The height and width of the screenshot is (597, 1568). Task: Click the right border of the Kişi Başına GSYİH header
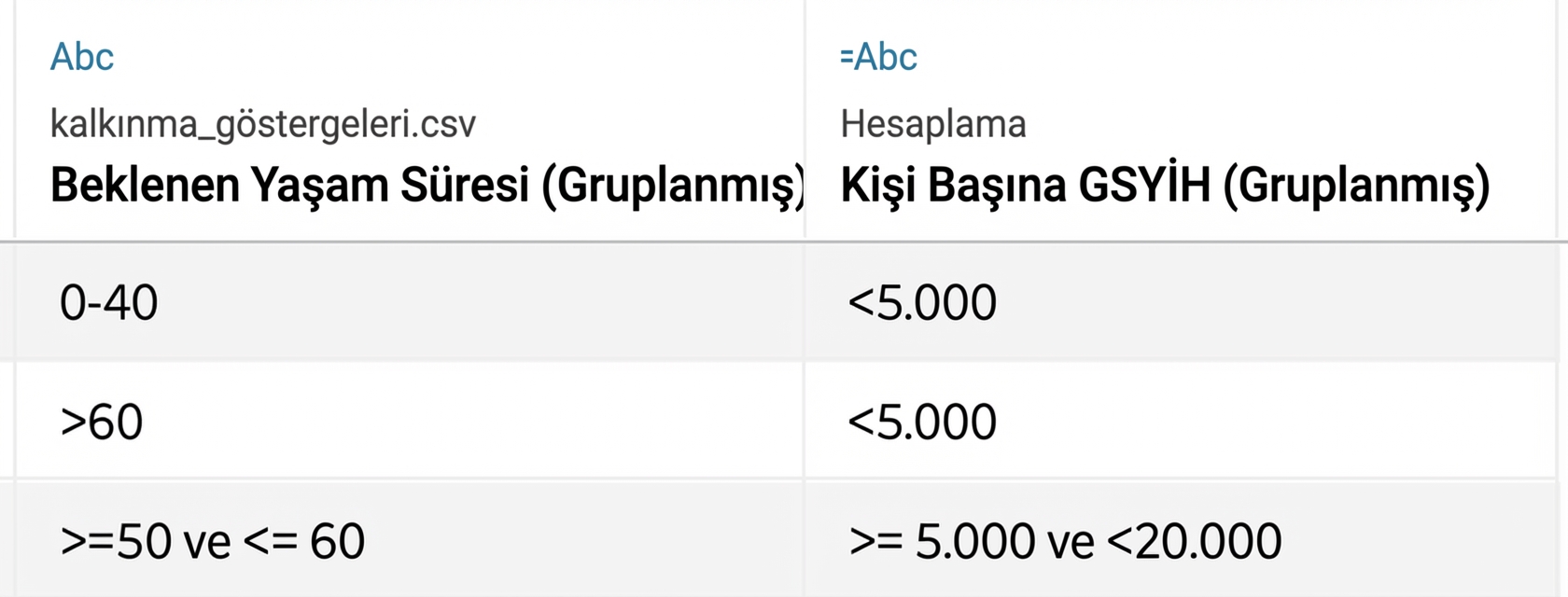coord(1556,121)
